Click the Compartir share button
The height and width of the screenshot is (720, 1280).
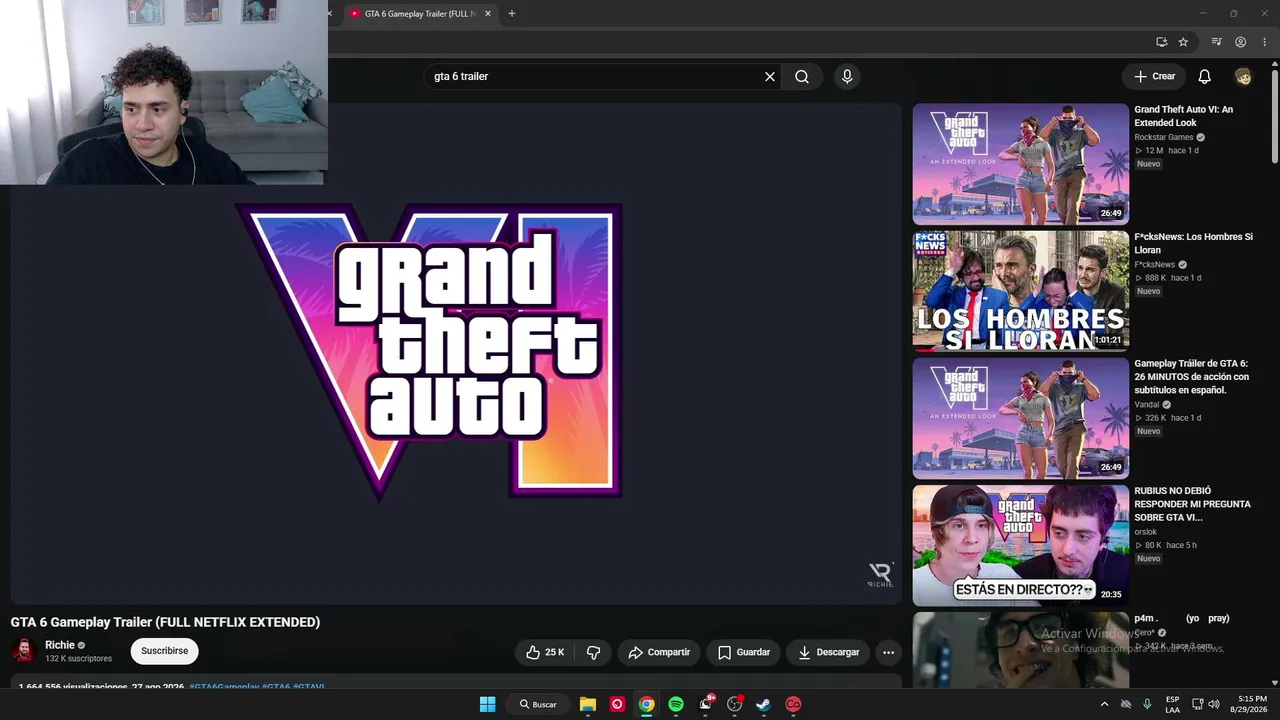click(x=659, y=652)
